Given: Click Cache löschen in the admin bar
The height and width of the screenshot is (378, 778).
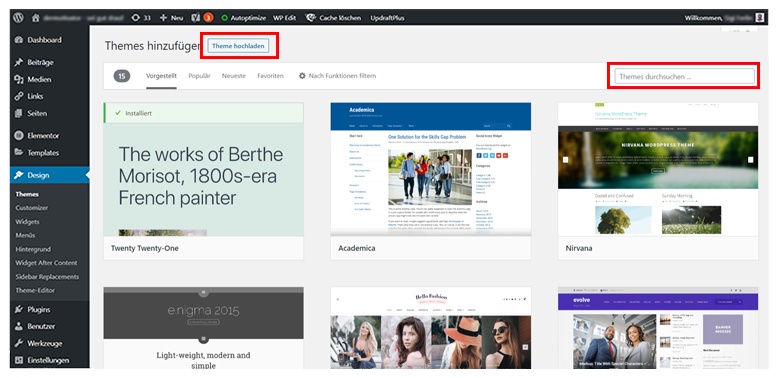Looking at the screenshot, I should (x=334, y=17).
